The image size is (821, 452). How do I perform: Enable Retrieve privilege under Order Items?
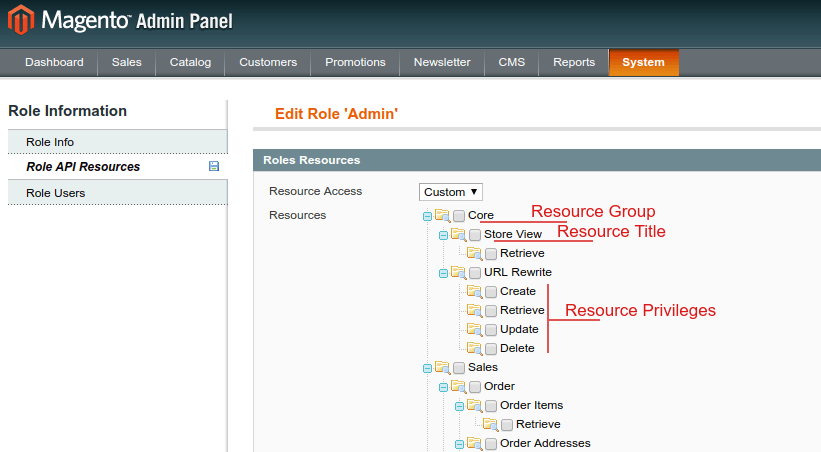507,425
